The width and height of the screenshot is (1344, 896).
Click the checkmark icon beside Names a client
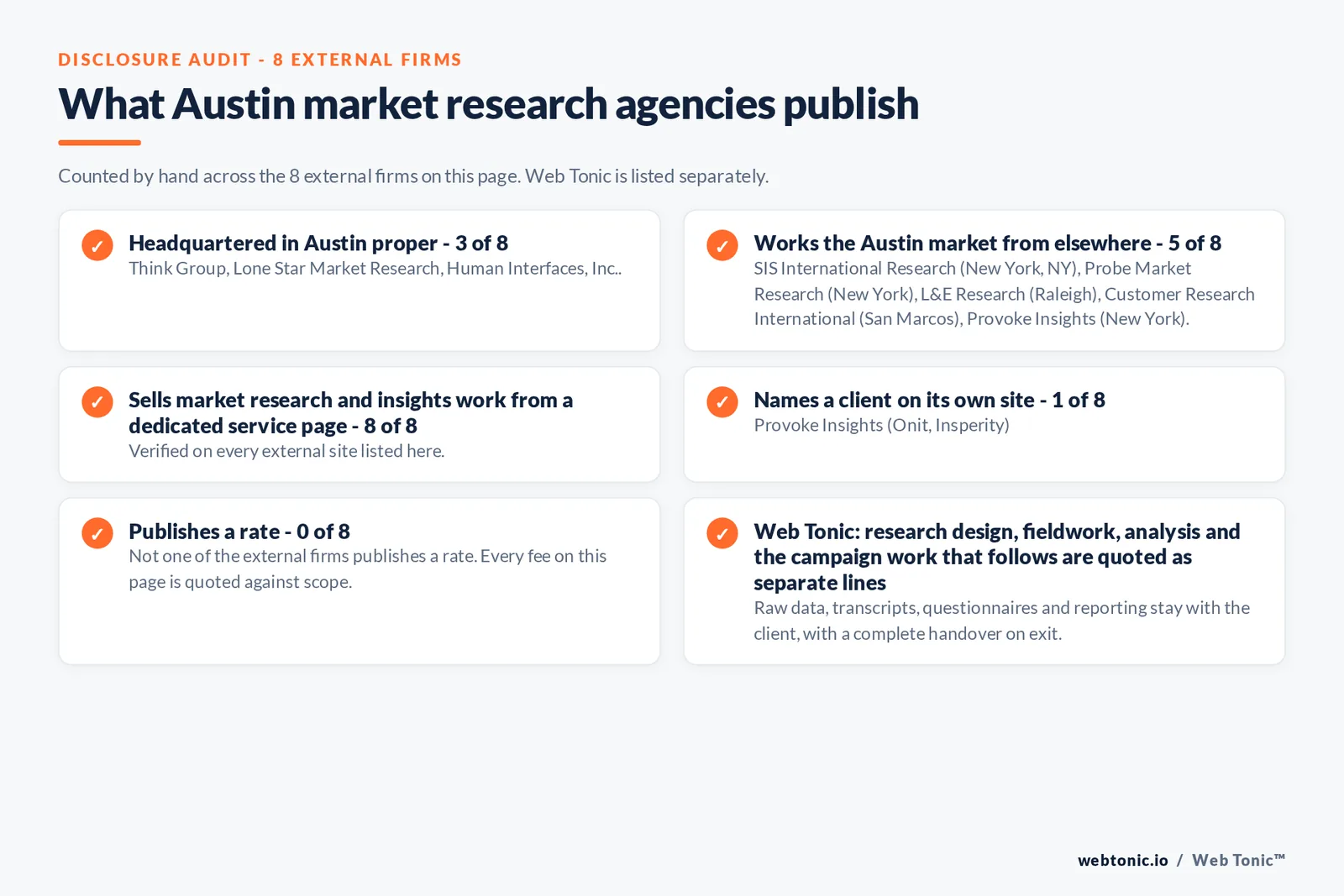(722, 402)
